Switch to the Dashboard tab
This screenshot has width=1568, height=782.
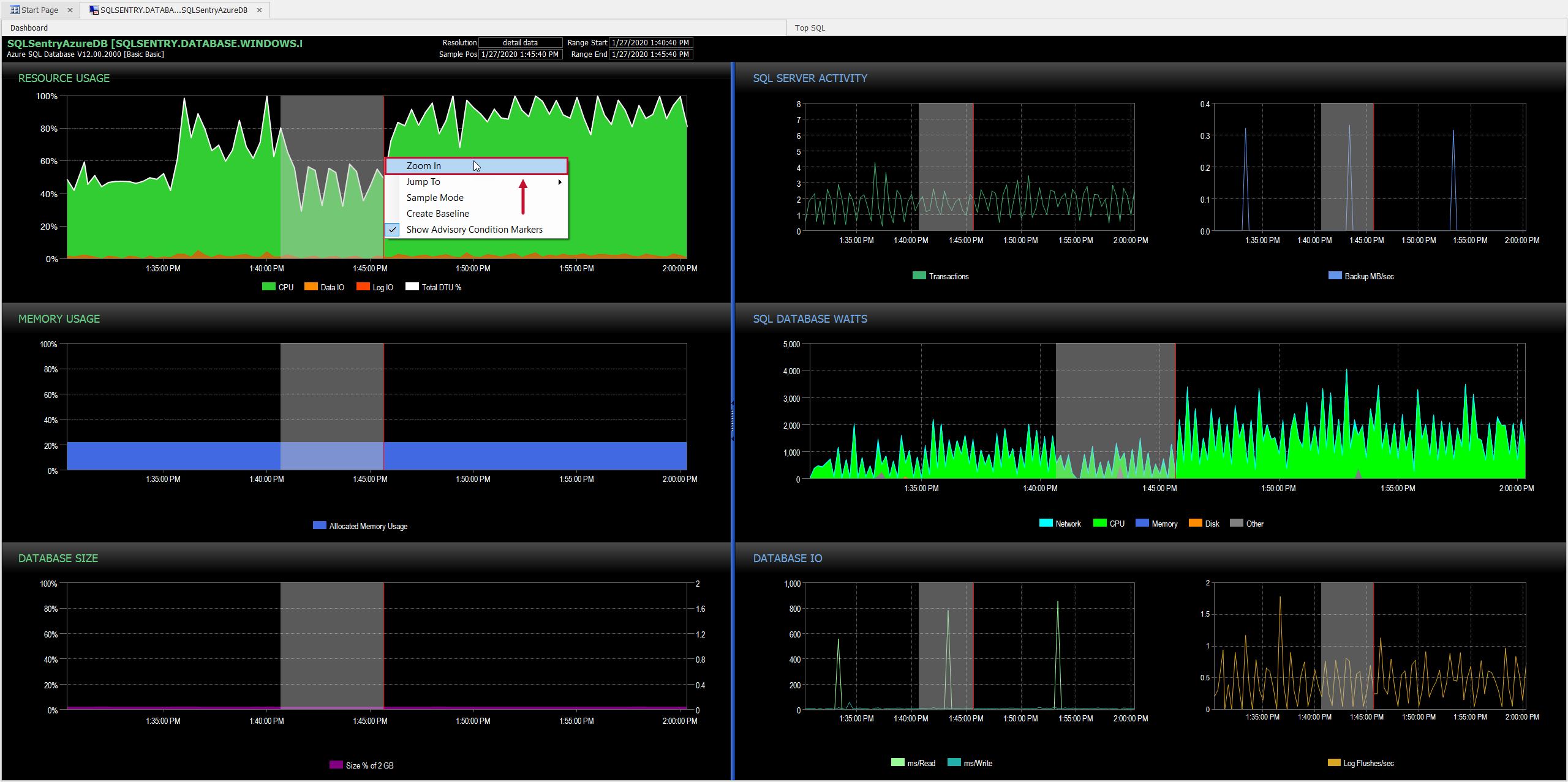tap(29, 28)
